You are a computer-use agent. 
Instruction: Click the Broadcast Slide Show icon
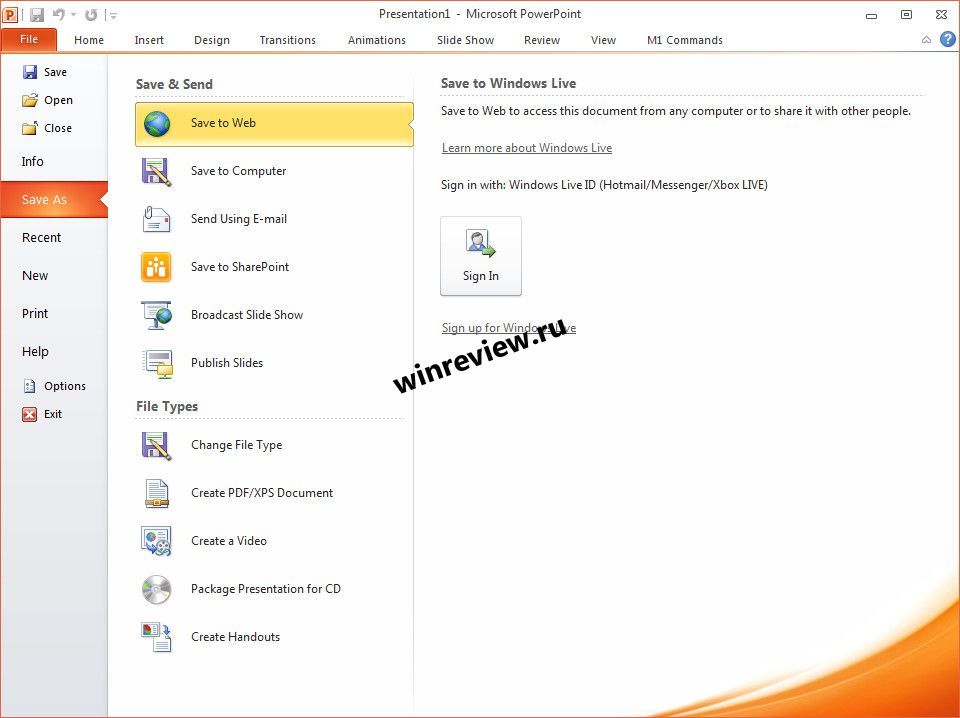click(x=156, y=315)
